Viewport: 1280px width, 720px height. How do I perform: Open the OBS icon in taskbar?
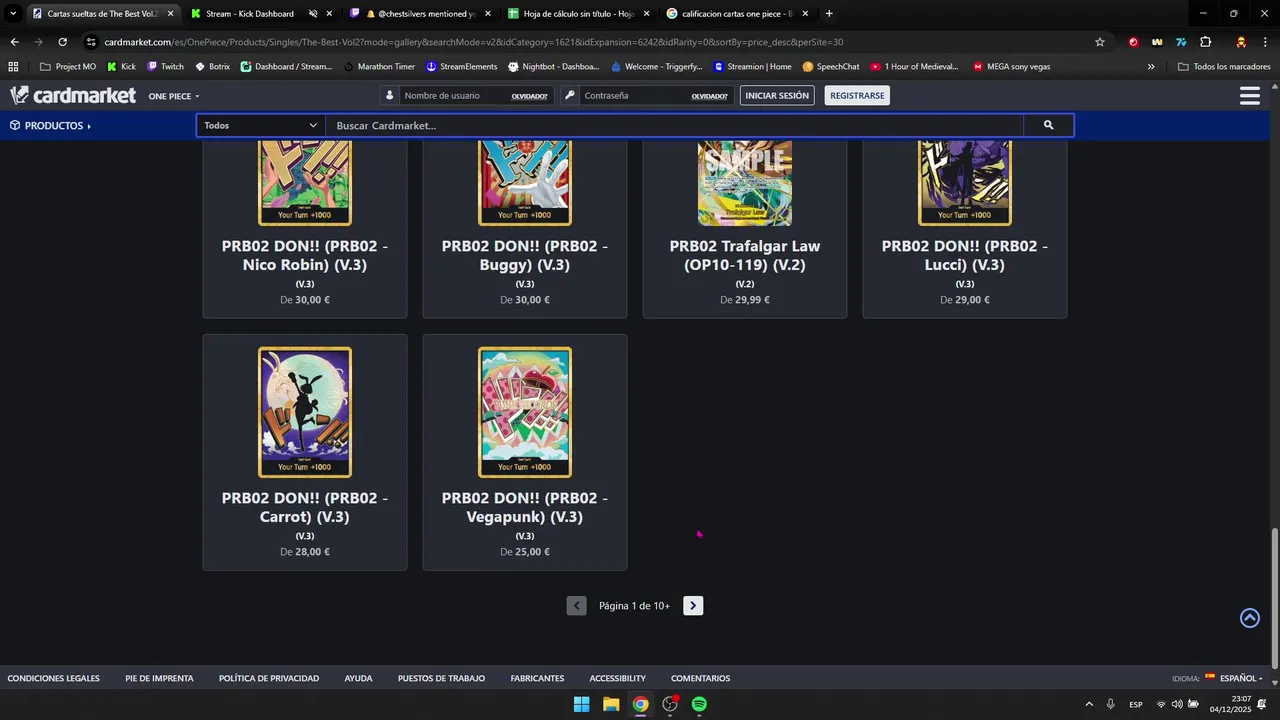670,704
